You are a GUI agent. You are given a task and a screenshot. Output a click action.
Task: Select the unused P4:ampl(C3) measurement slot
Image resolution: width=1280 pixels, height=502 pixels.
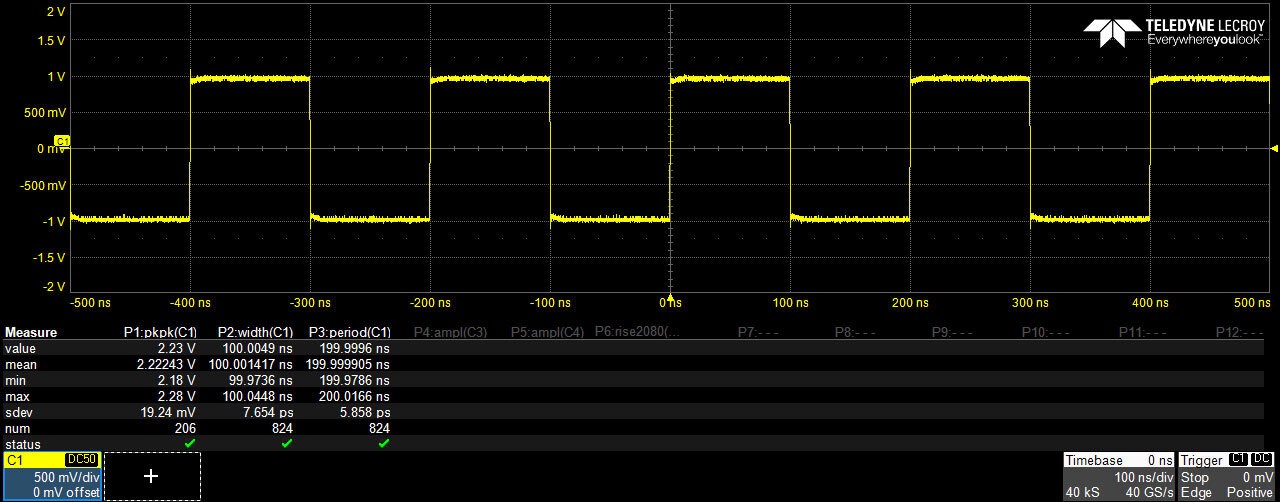click(x=445, y=332)
